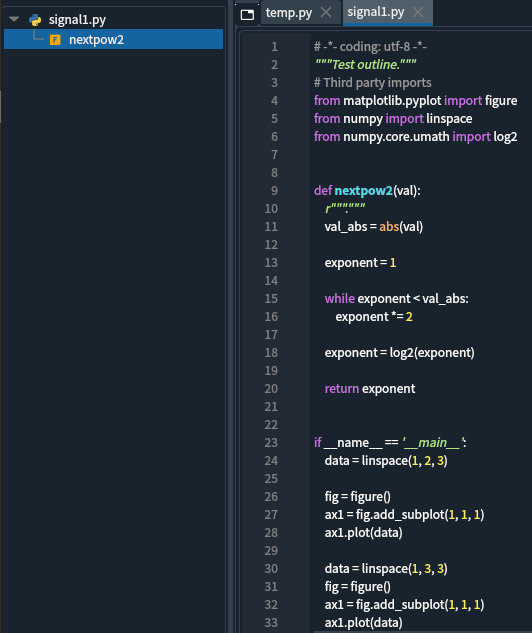This screenshot has height=633, width=532.
Task: Click fig = figure() on line 26
Action: 357,497
